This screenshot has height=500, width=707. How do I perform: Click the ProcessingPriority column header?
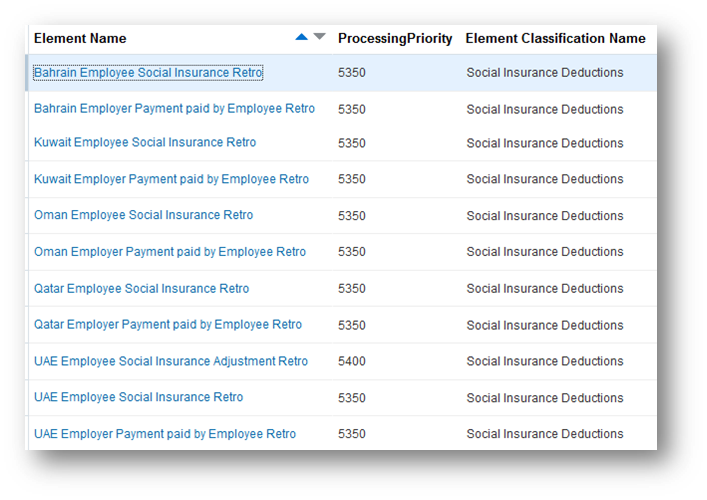click(395, 39)
